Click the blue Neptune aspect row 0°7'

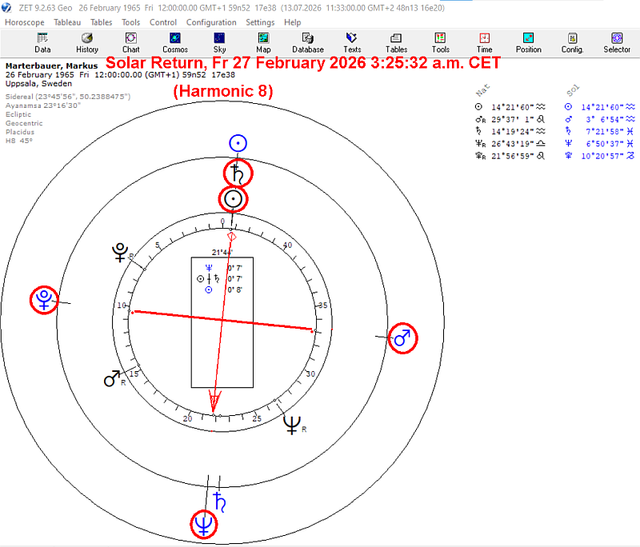223,268
